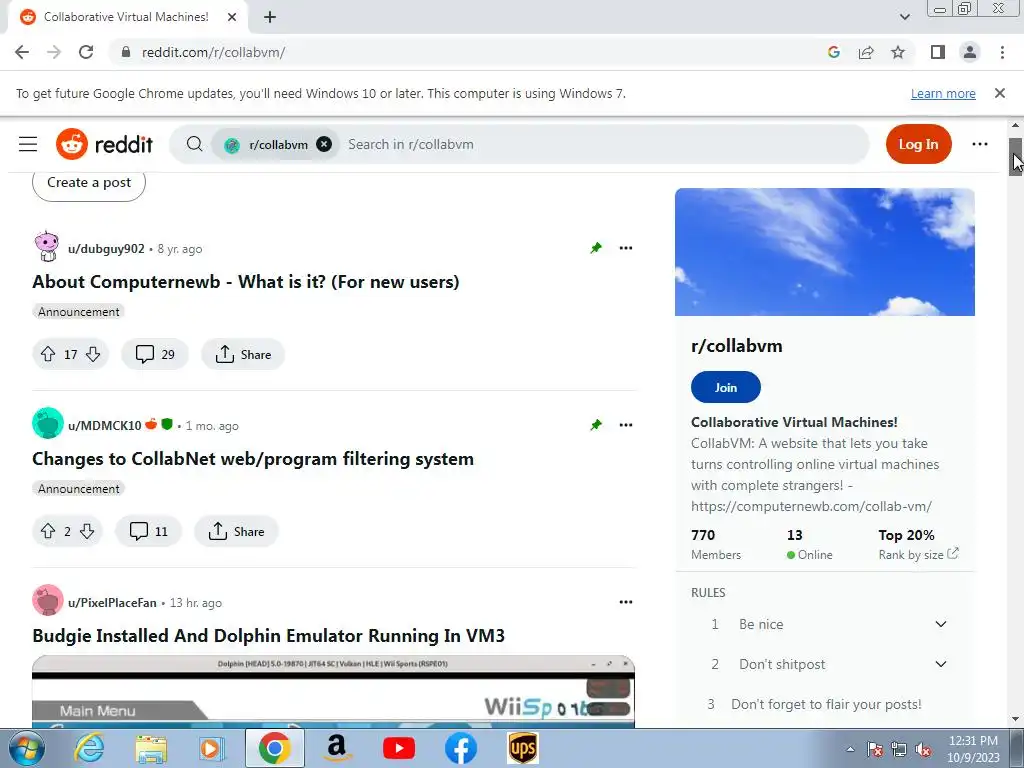1024x768 pixels.
Task: Click the browser Back arrow
Action: tap(22, 52)
